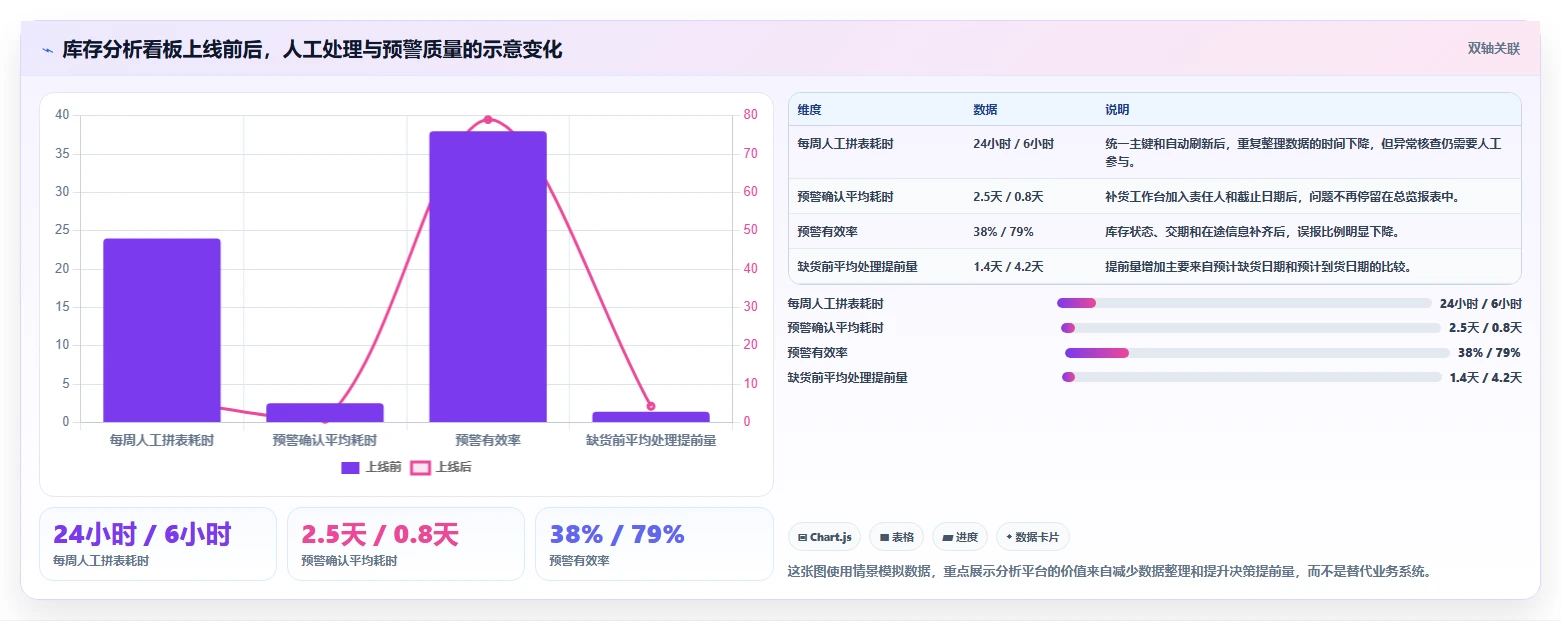
Task: Click the 表格 tag chip
Action: point(897,537)
